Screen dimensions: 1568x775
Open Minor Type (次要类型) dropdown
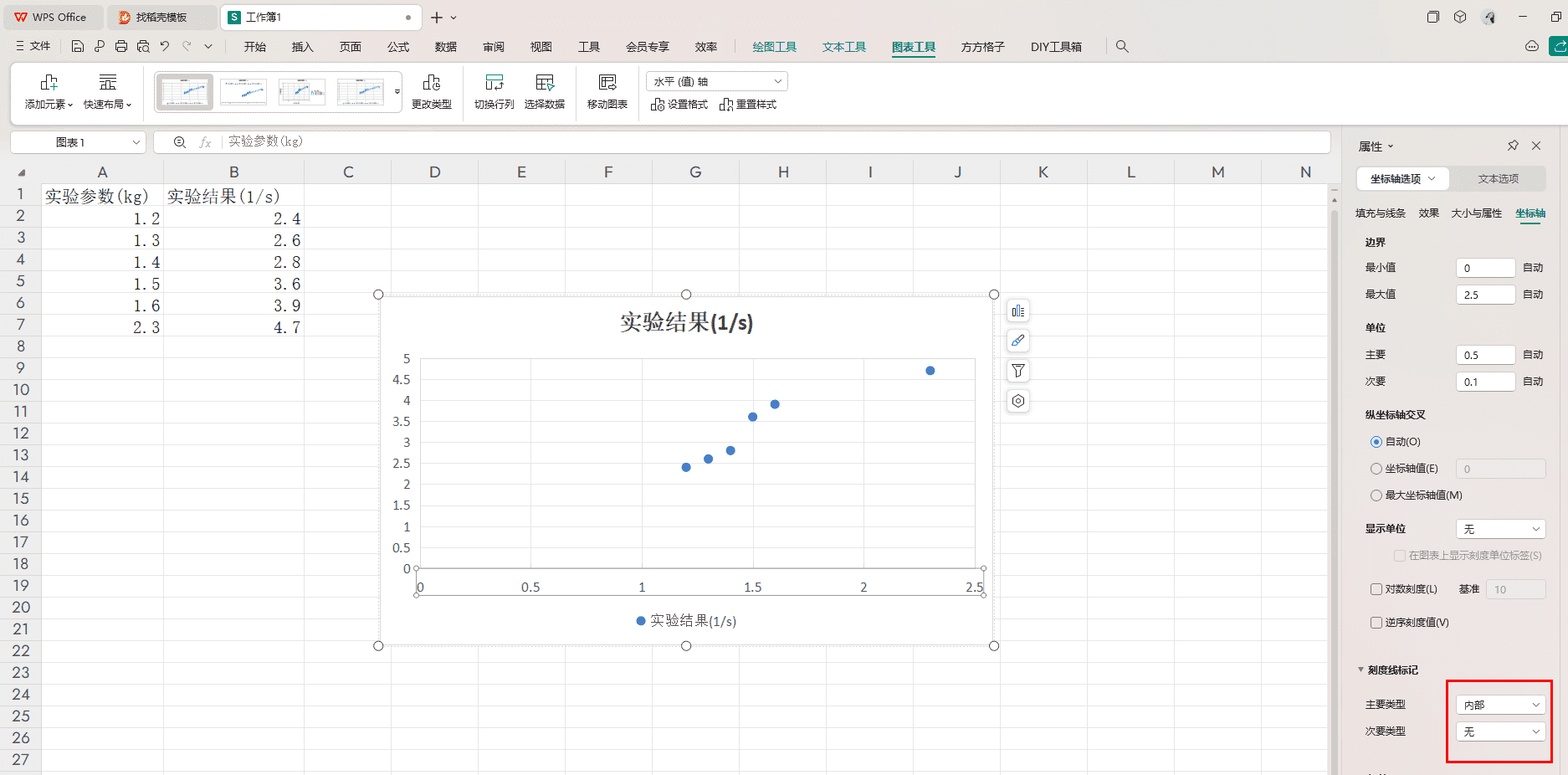[x=1501, y=731]
